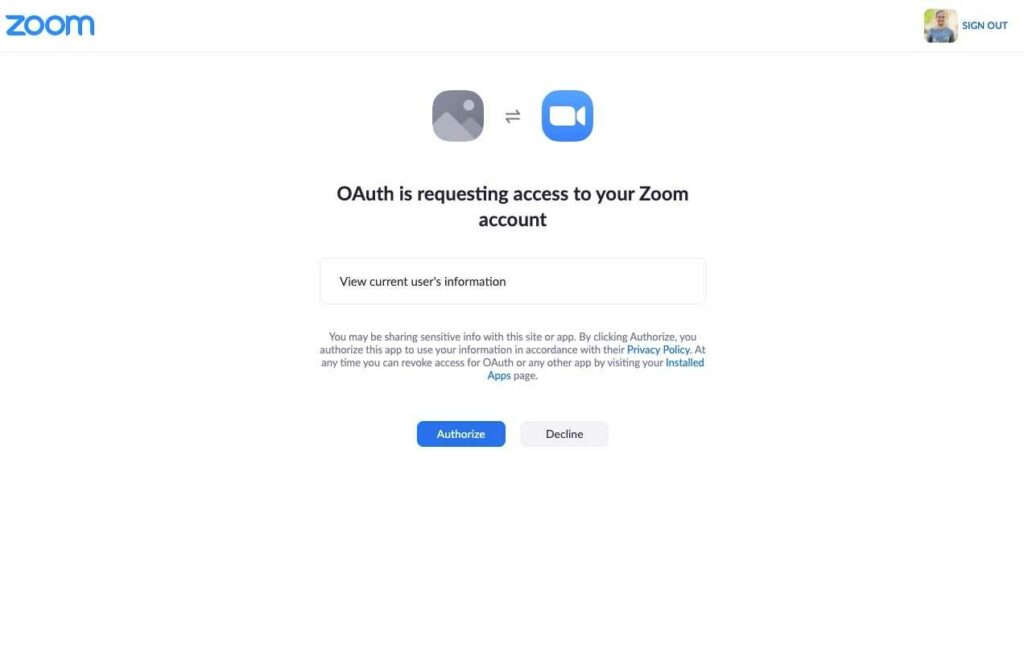The height and width of the screenshot is (665, 1024).
Task: Click the OAuth app placeholder image icon
Action: [x=458, y=116]
